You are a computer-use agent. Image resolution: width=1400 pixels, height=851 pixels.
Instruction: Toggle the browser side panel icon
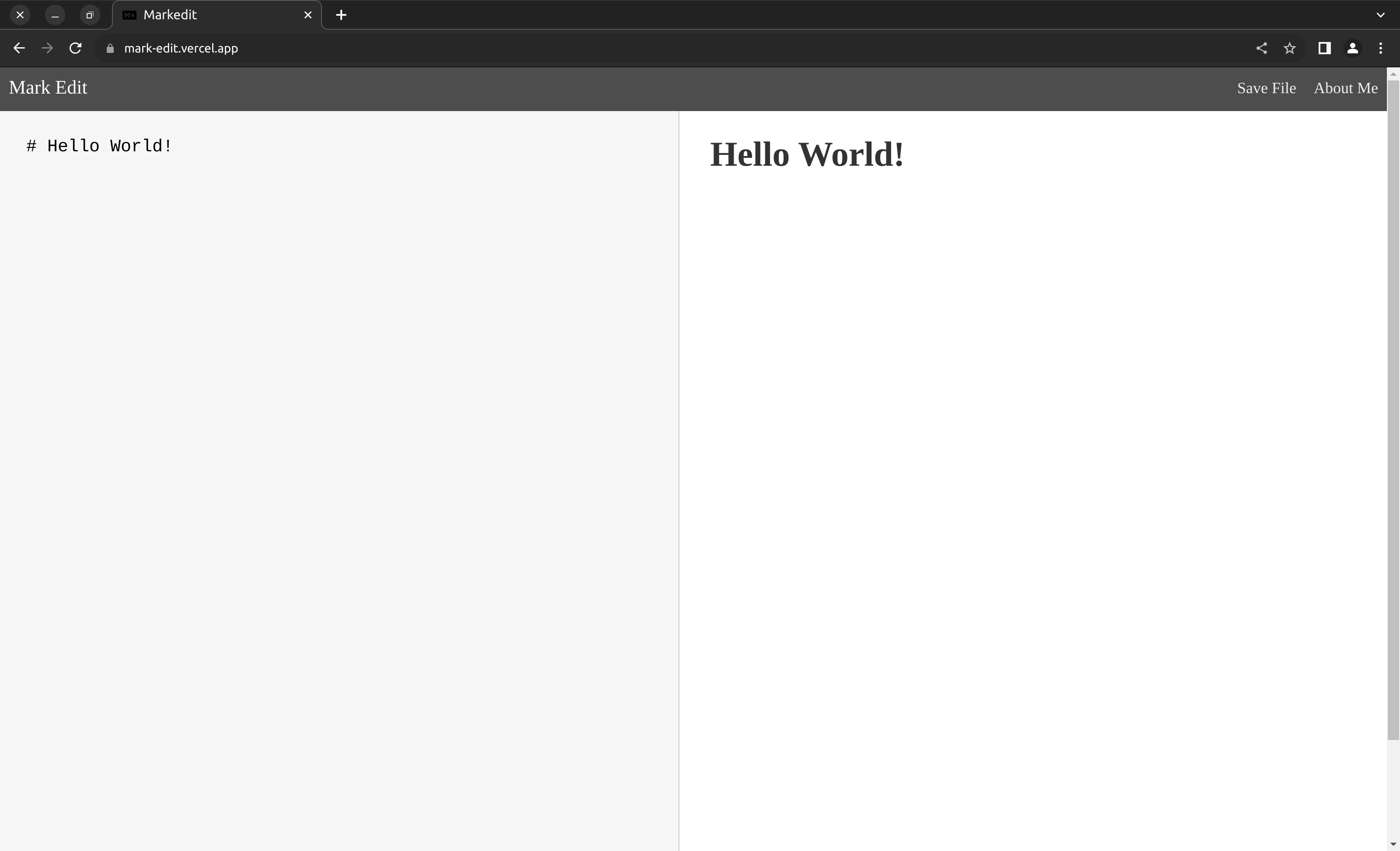[1324, 48]
